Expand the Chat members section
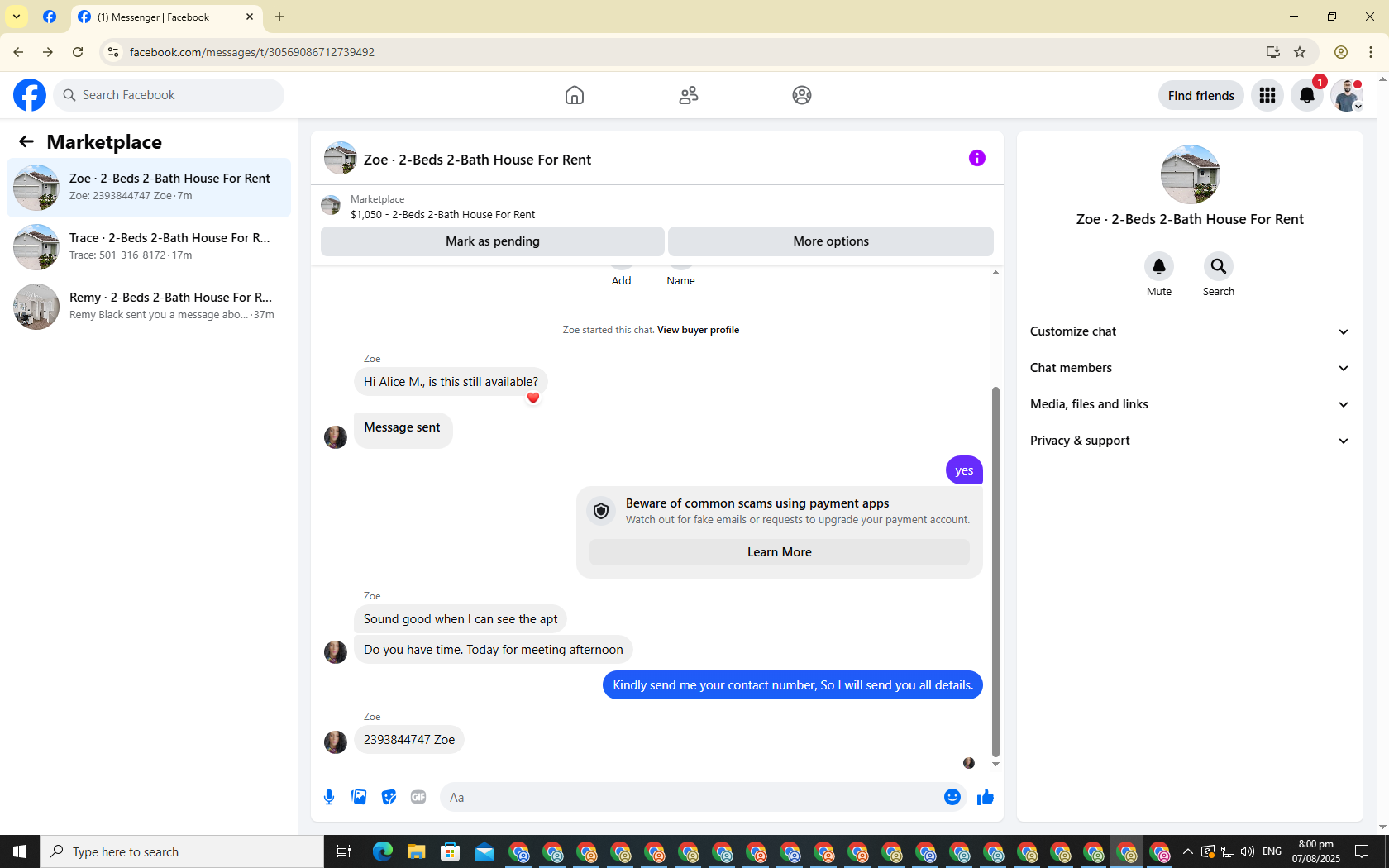Viewport: 1389px width, 868px height. (x=1190, y=368)
